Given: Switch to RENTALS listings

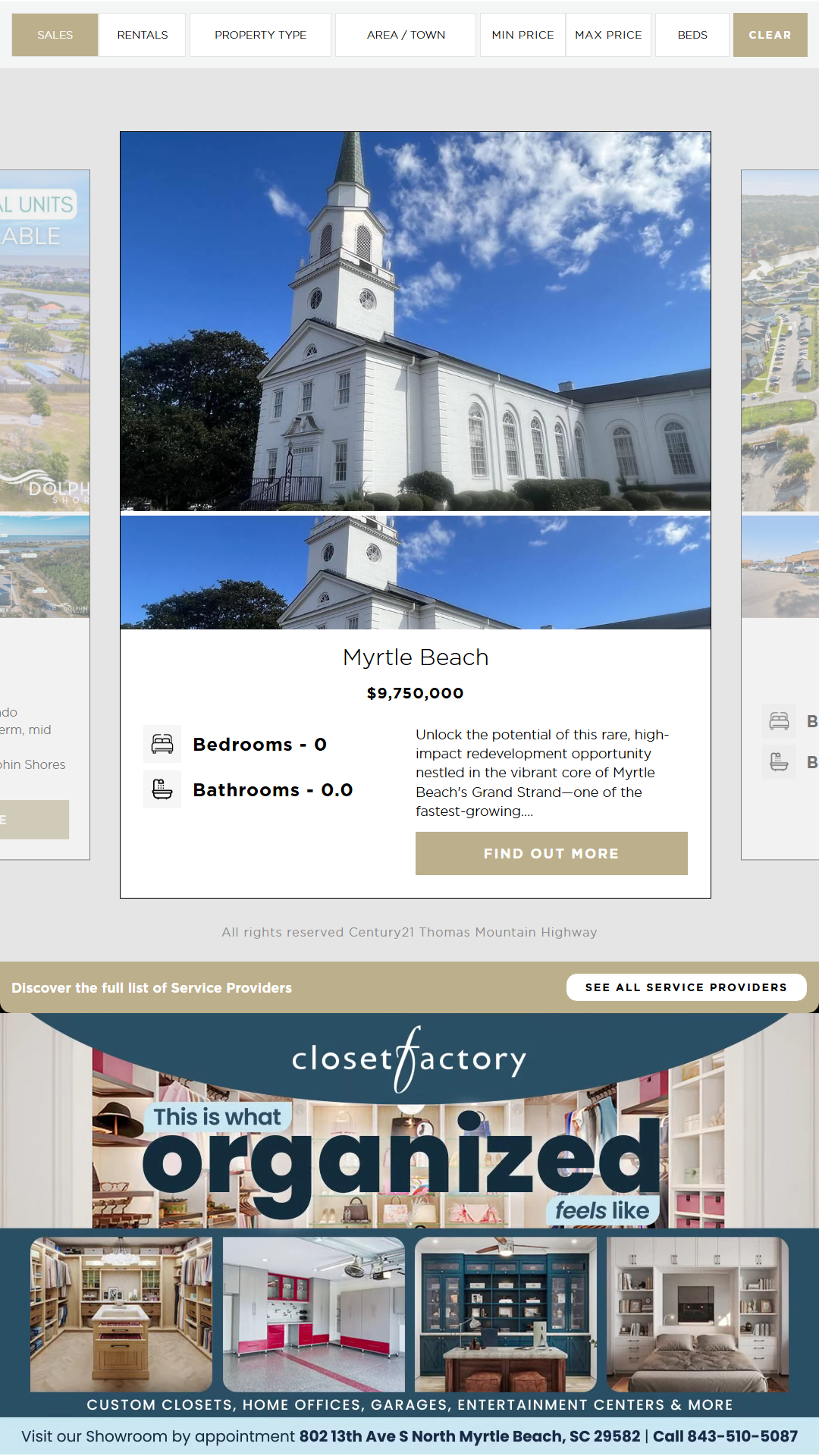Looking at the screenshot, I should coord(143,35).
